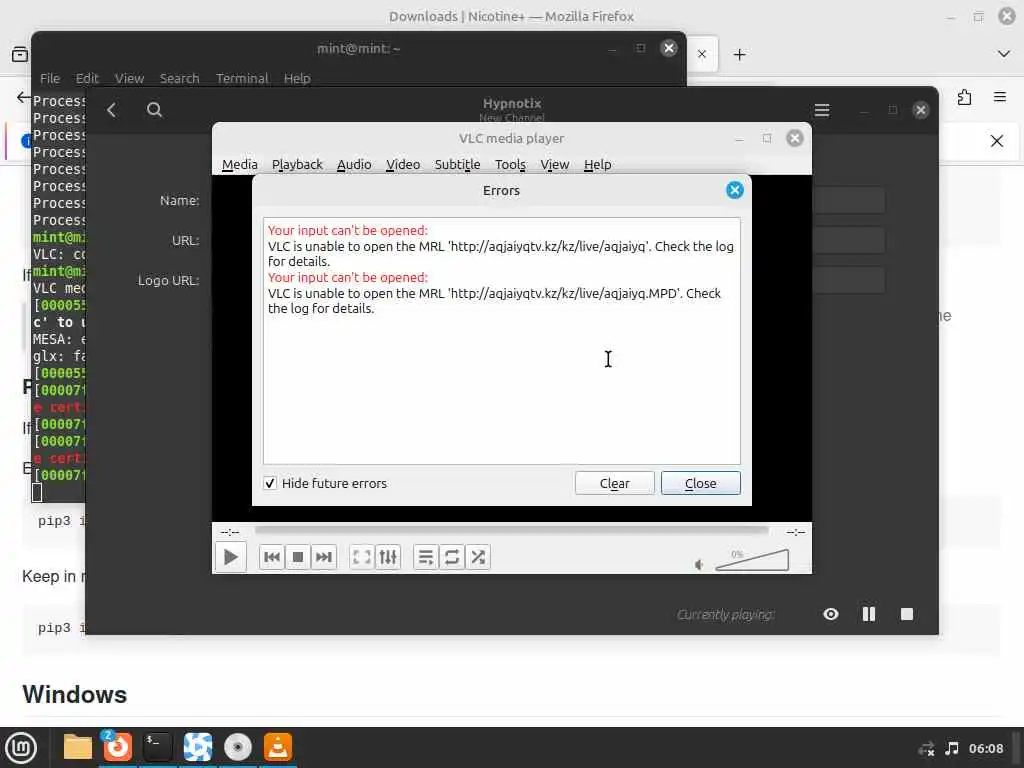Image resolution: width=1024 pixels, height=768 pixels.
Task: Click the error message text area
Action: pyautogui.click(x=502, y=341)
